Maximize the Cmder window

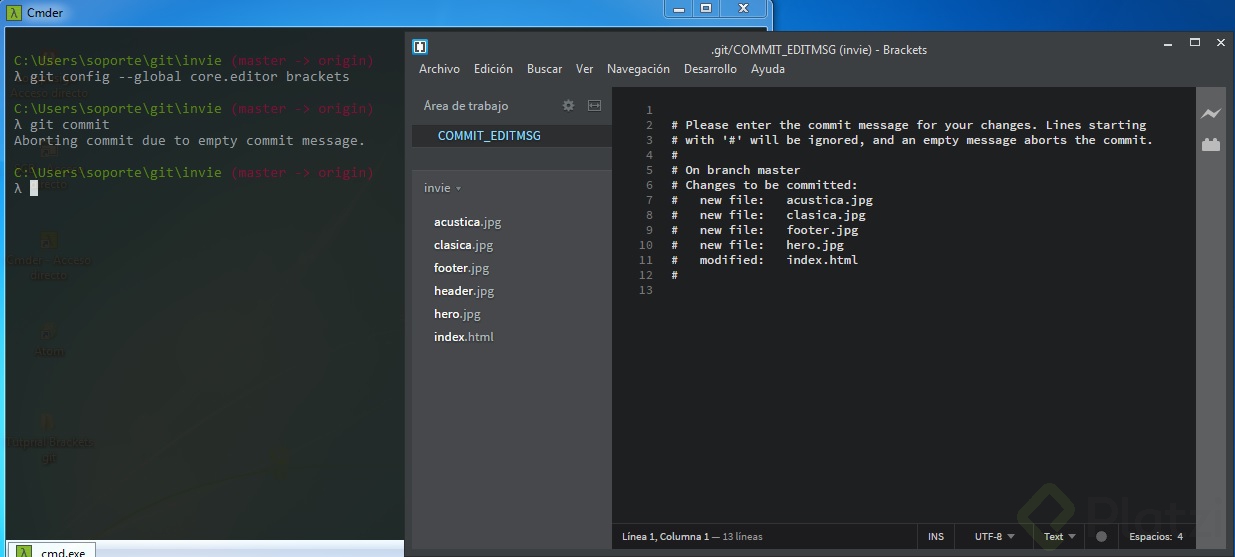coord(706,8)
